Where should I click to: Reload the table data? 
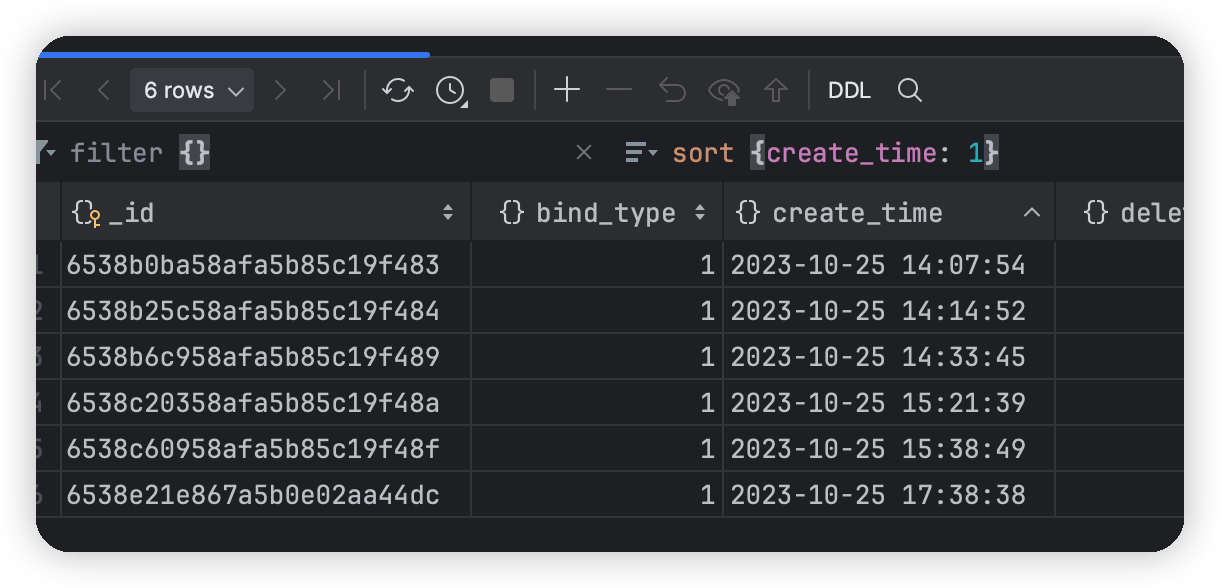click(398, 91)
